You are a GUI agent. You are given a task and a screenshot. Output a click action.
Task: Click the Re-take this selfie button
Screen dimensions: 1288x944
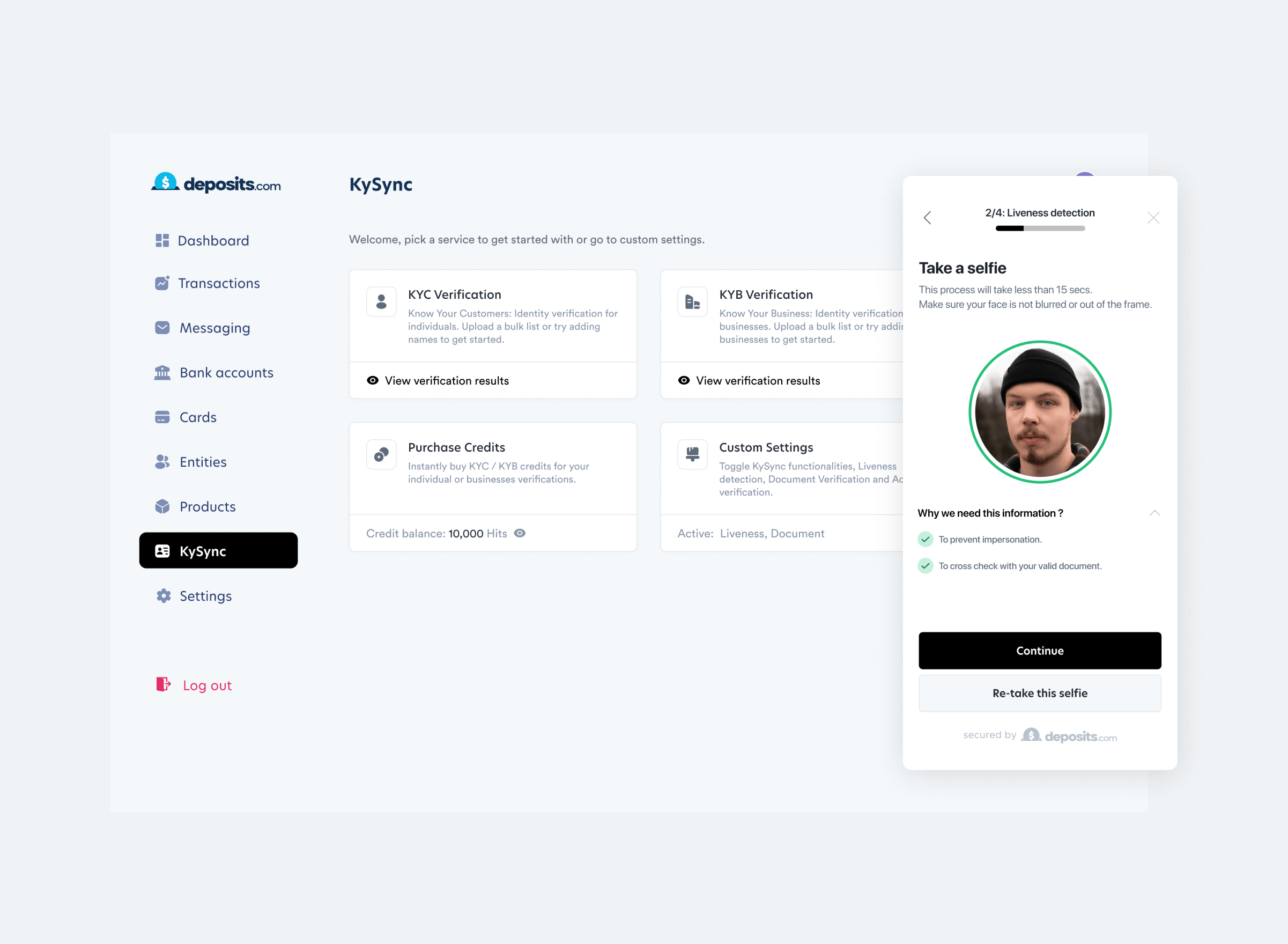click(1039, 693)
